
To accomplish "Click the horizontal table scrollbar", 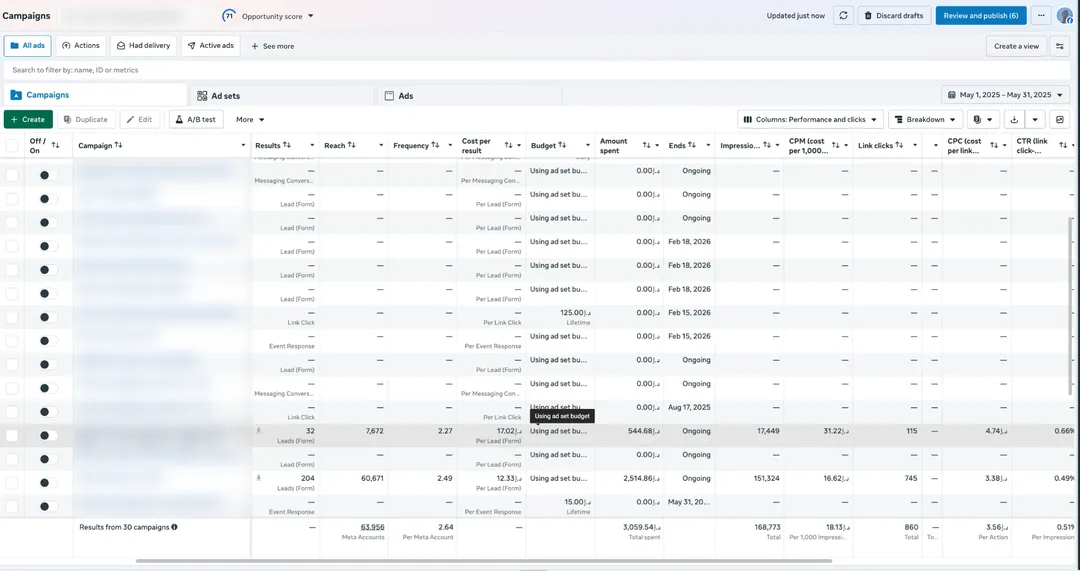I will tap(484, 561).
